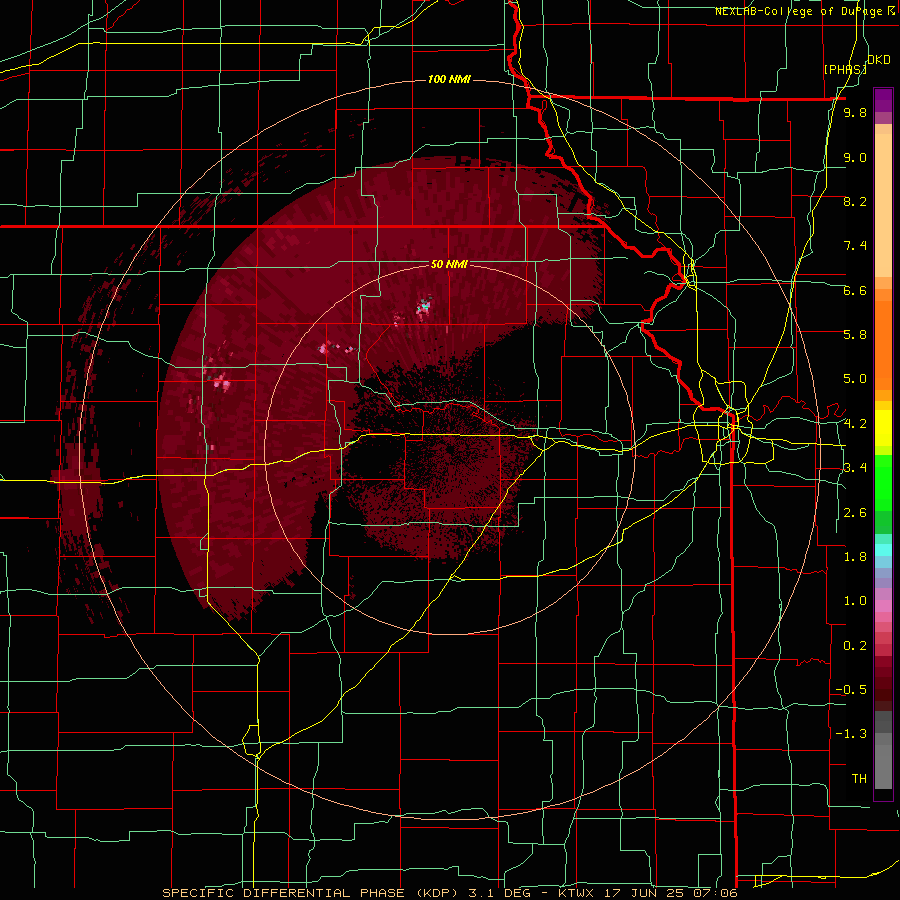The width and height of the screenshot is (900, 900).
Task: Click the yellow segment of color scale
Action: click(883, 428)
